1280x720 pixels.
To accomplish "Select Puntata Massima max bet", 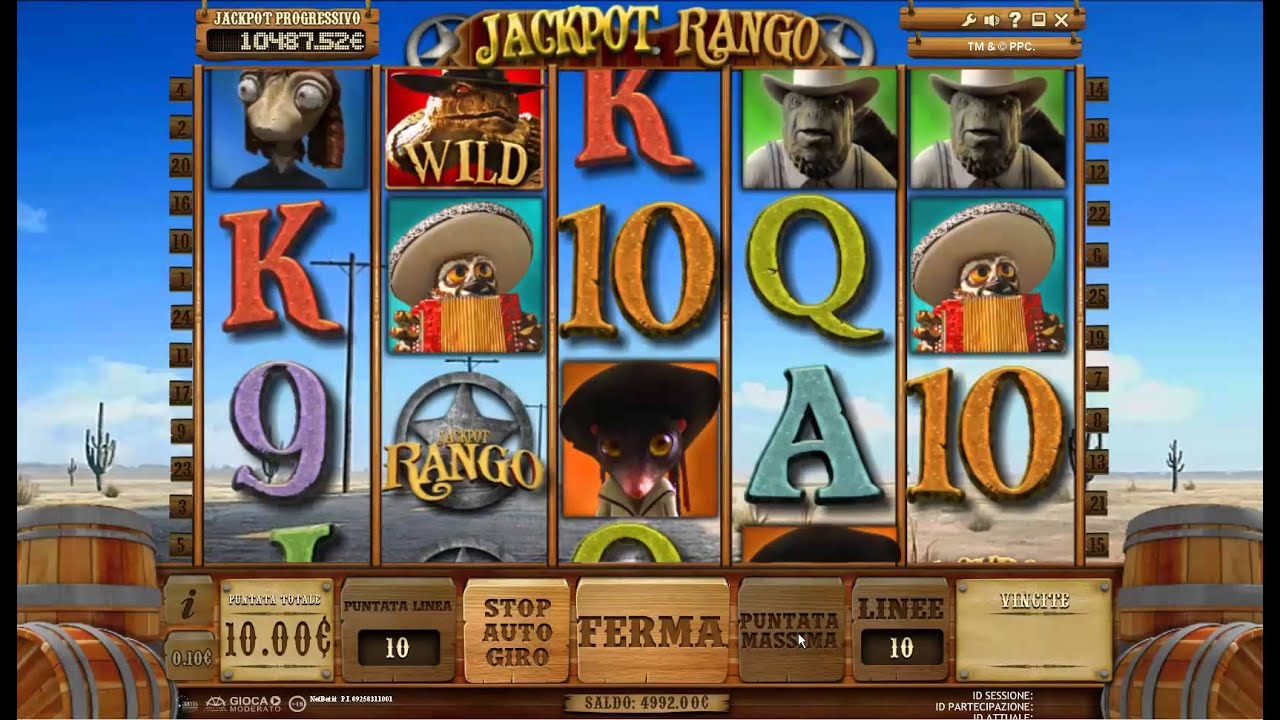I will [789, 631].
